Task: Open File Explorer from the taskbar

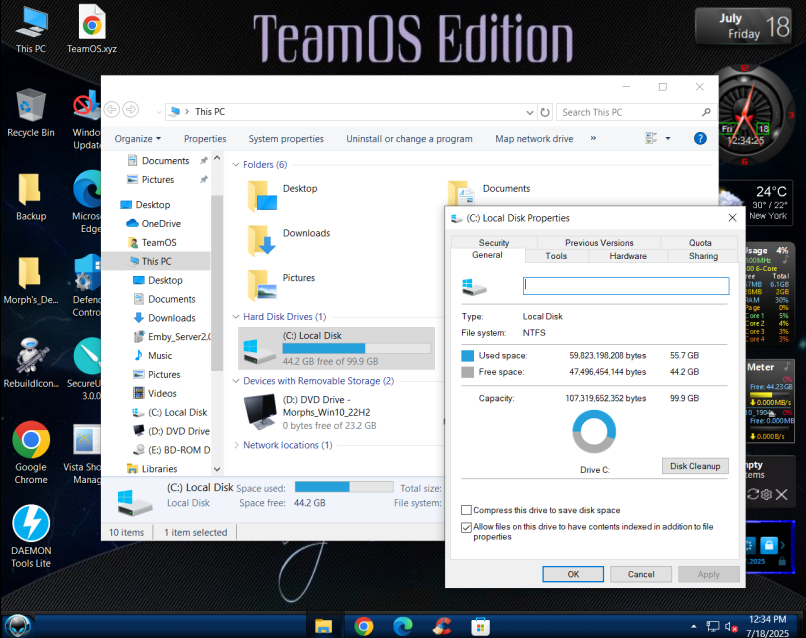Action: (323, 626)
